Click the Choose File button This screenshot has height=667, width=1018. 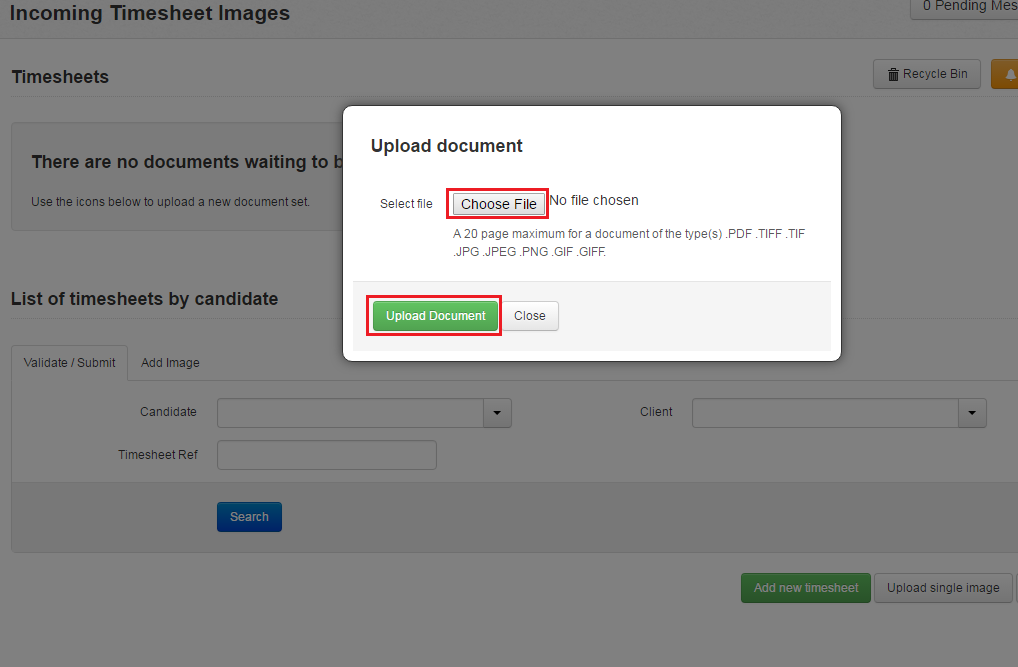pyautogui.click(x=499, y=204)
